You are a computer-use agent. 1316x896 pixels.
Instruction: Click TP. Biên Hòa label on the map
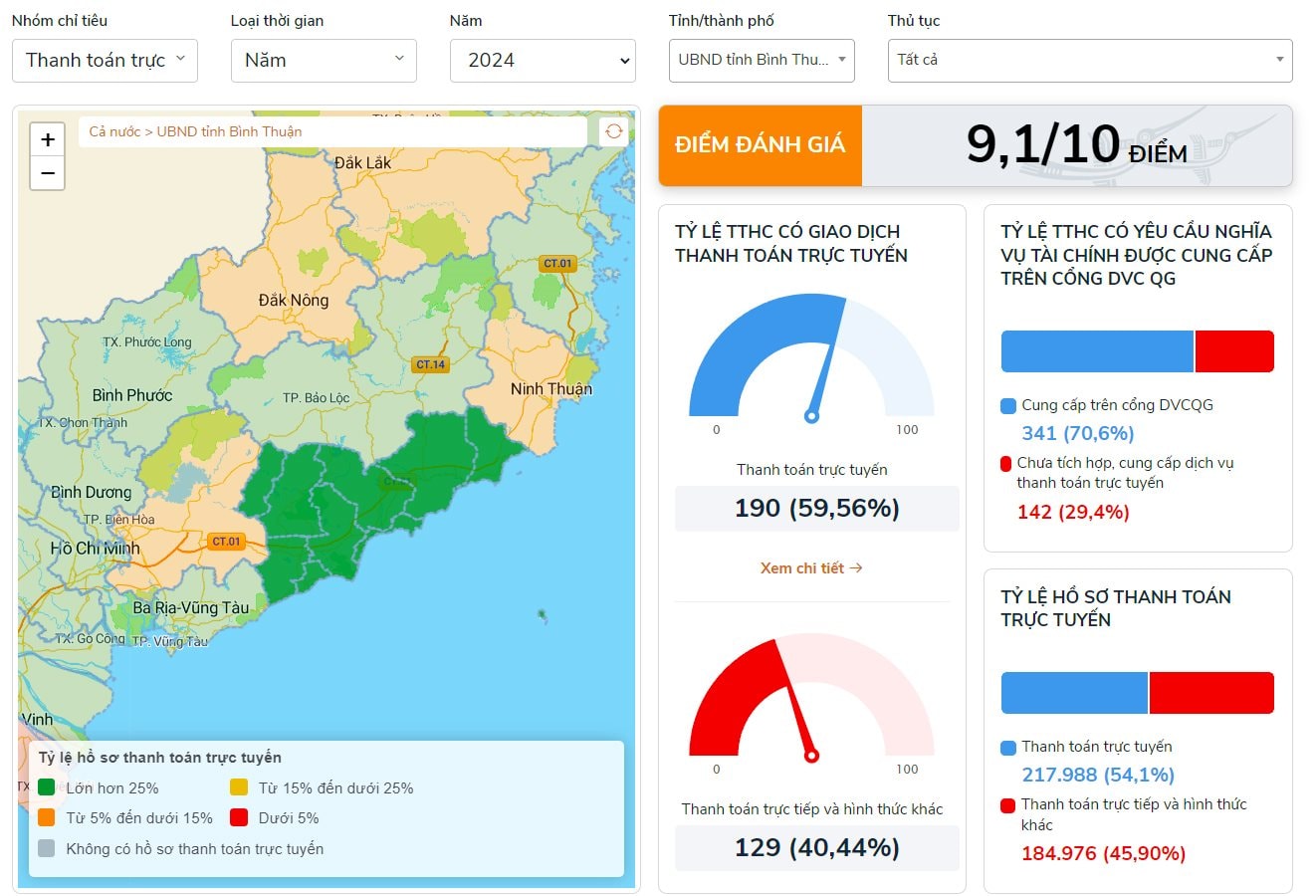click(119, 520)
